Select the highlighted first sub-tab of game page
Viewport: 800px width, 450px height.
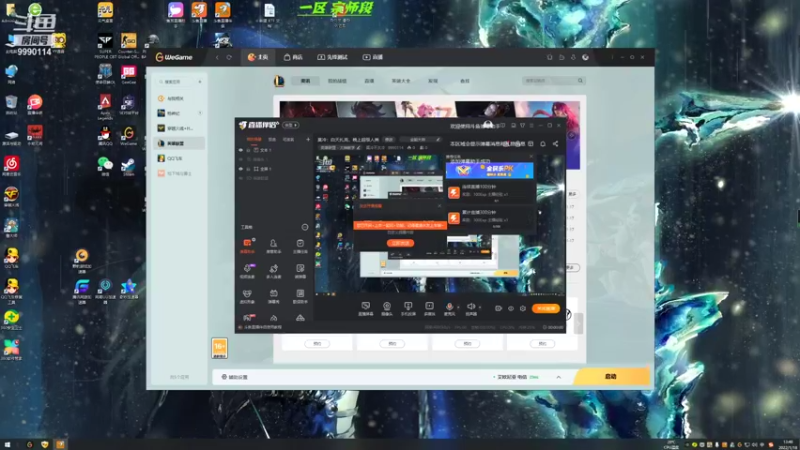click(x=305, y=81)
